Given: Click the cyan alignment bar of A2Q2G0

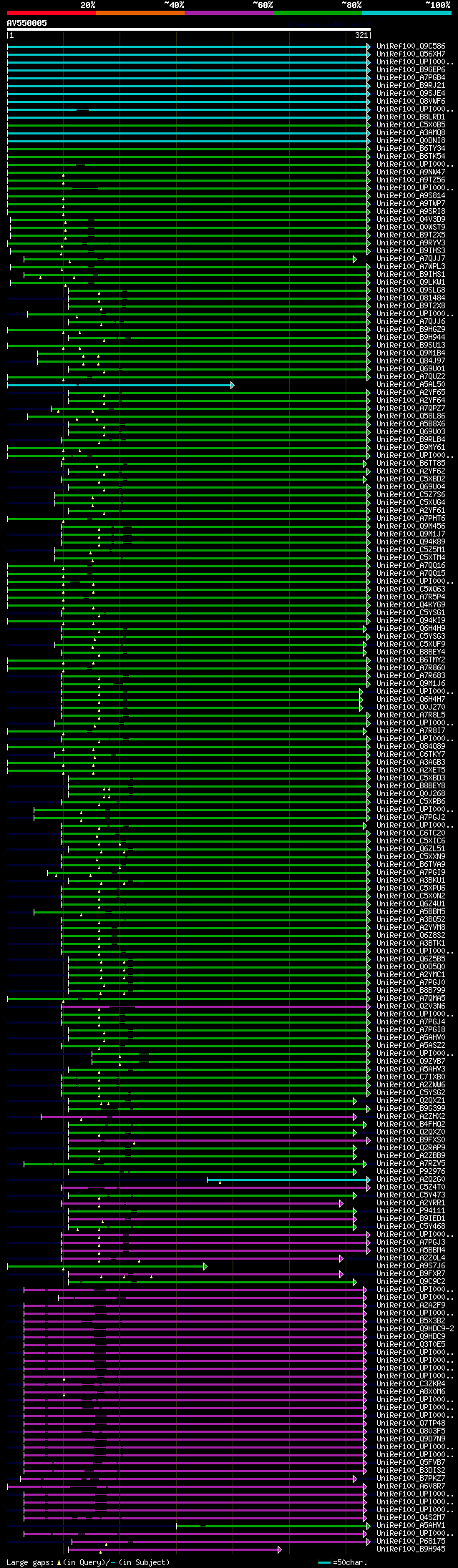Looking at the screenshot, I should click(288, 1180).
